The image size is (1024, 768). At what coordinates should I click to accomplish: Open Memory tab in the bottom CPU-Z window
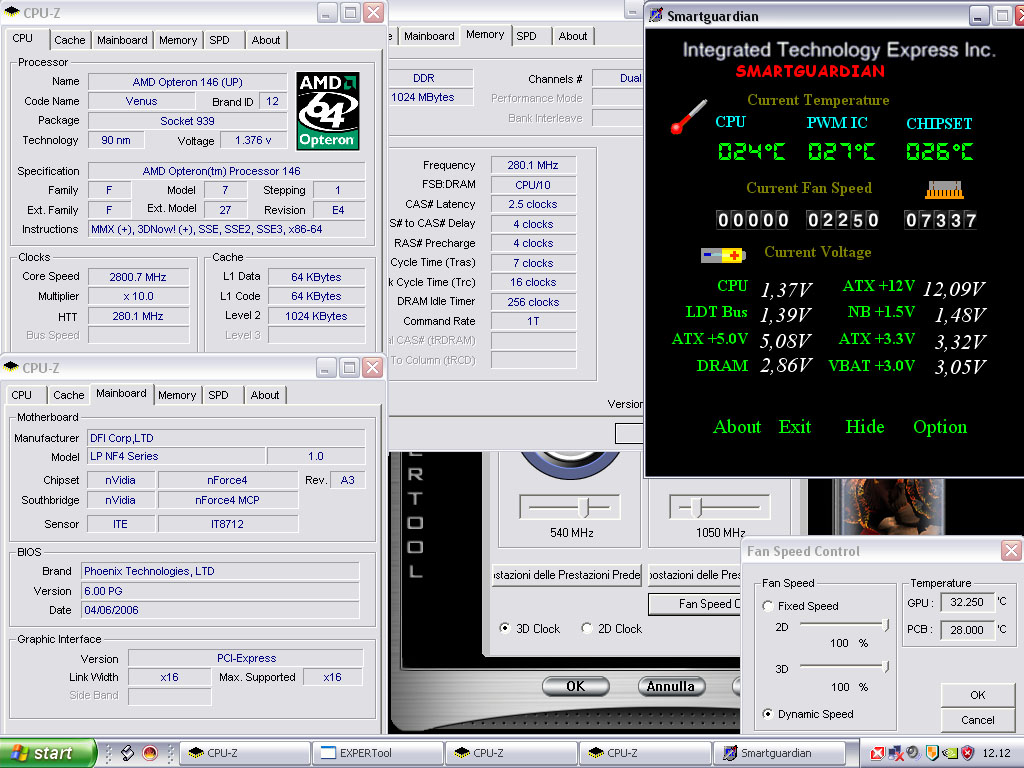coord(177,395)
